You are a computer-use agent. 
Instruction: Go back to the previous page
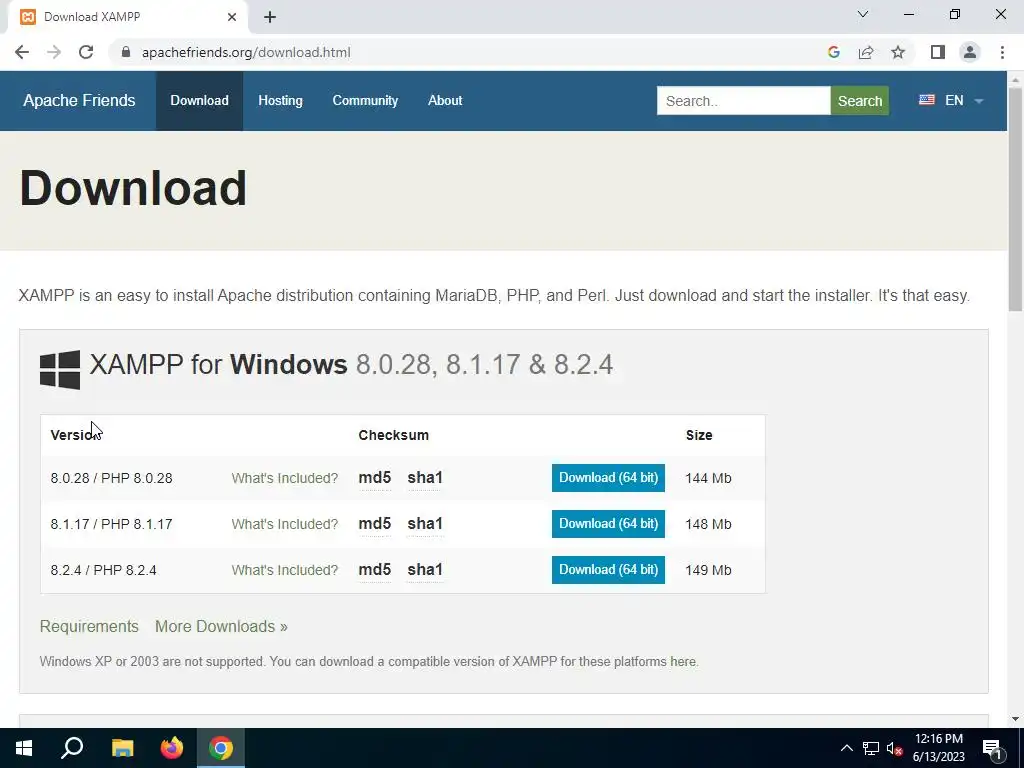coord(22,52)
